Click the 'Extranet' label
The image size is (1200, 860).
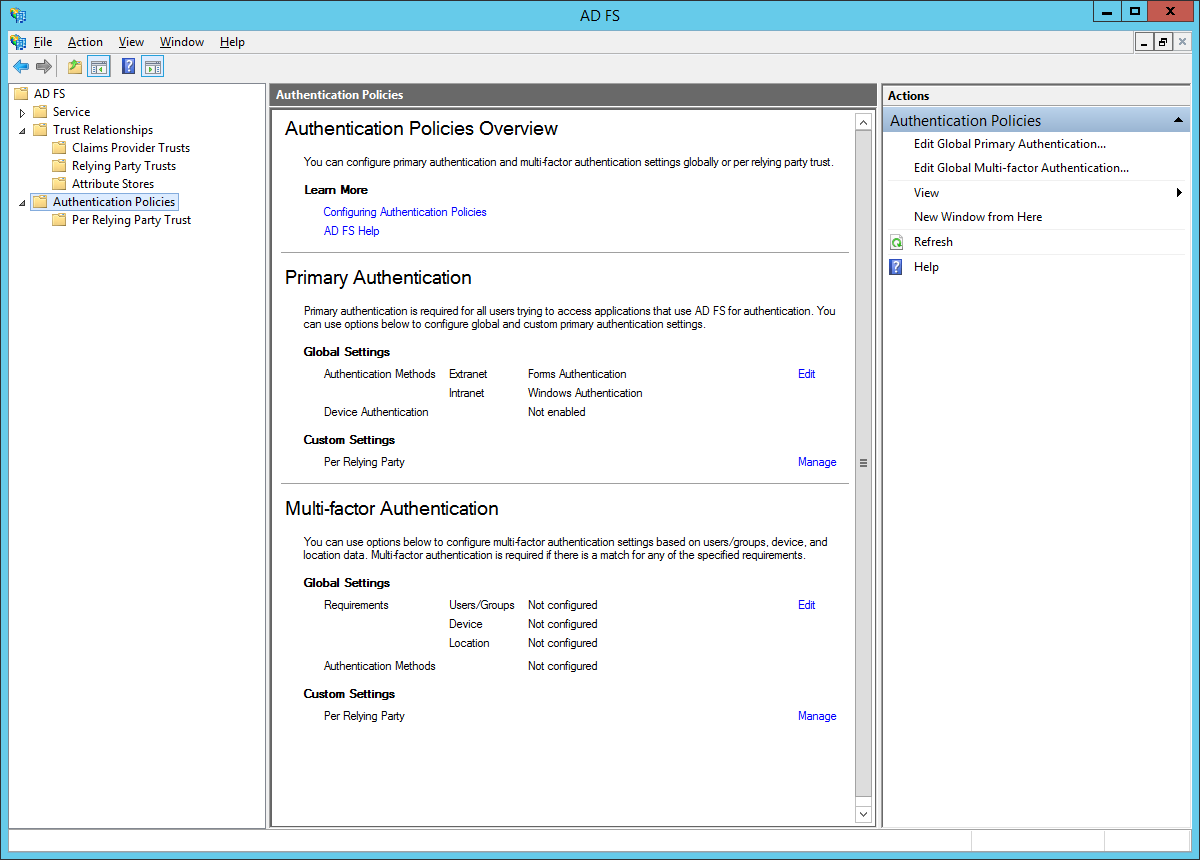(x=468, y=374)
